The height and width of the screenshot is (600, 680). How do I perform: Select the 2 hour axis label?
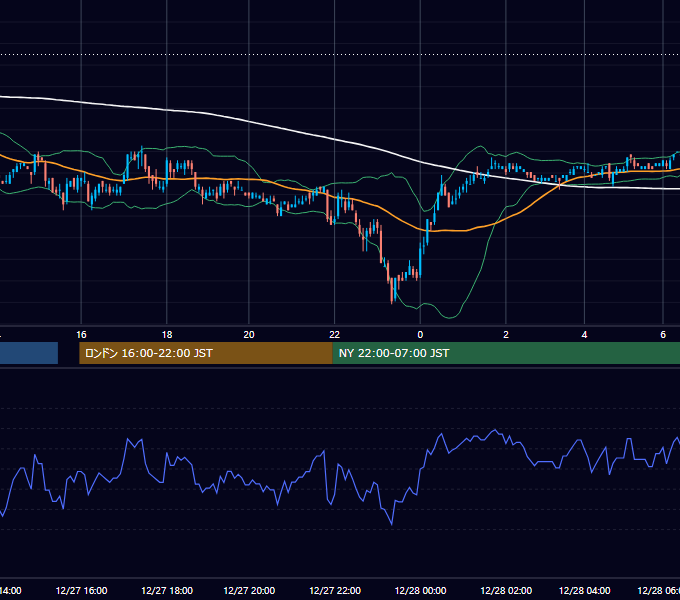point(506,335)
